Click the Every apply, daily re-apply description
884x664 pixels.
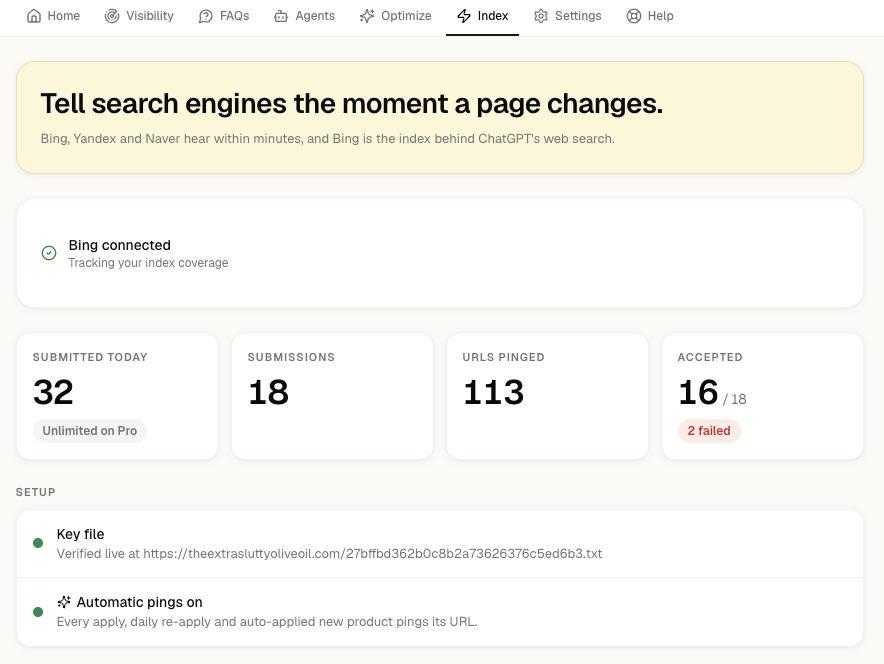[x=267, y=622]
